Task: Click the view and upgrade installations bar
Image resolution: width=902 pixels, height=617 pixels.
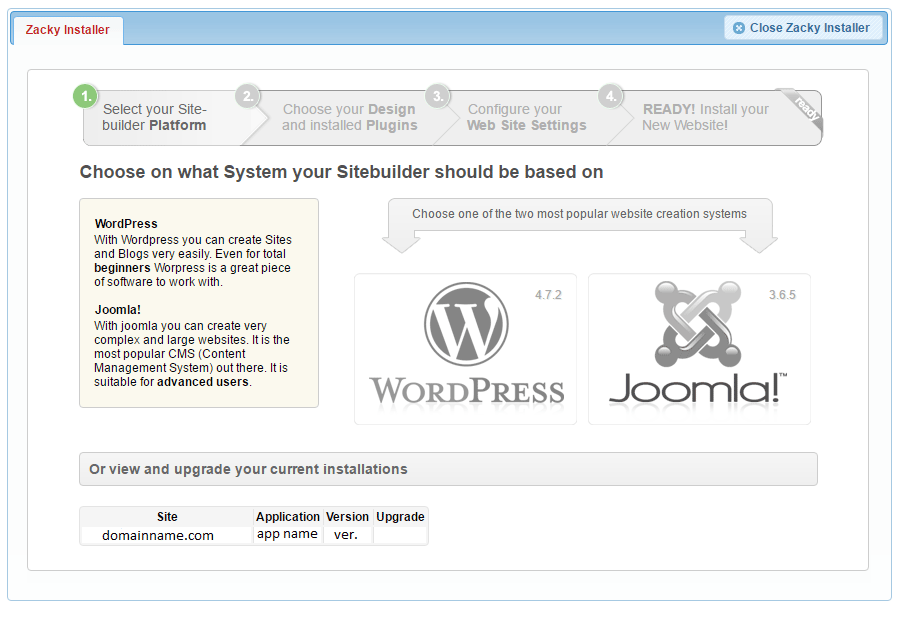Action: point(448,469)
